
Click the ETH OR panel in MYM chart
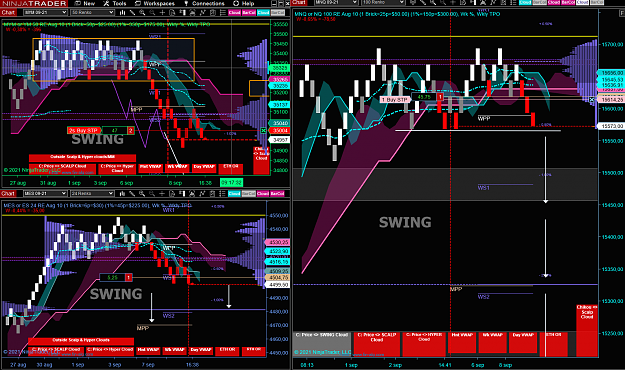coord(230,168)
